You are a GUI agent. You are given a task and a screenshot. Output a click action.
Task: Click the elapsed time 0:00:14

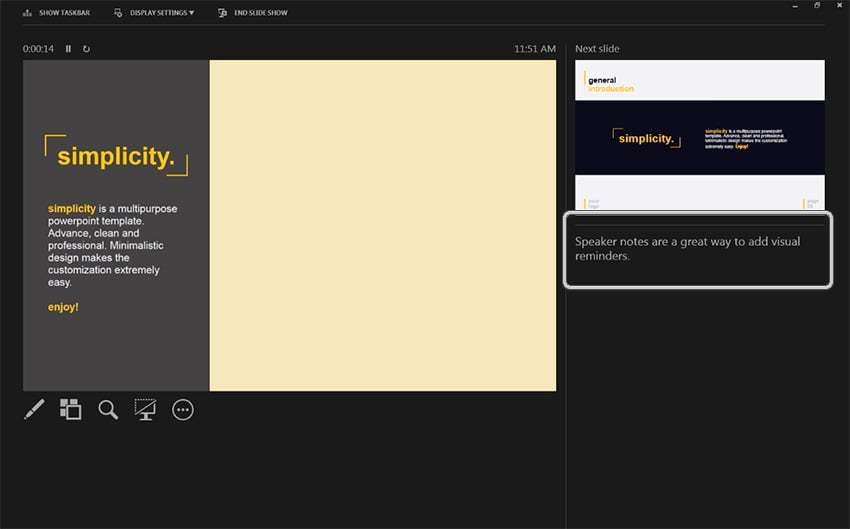[x=38, y=49]
